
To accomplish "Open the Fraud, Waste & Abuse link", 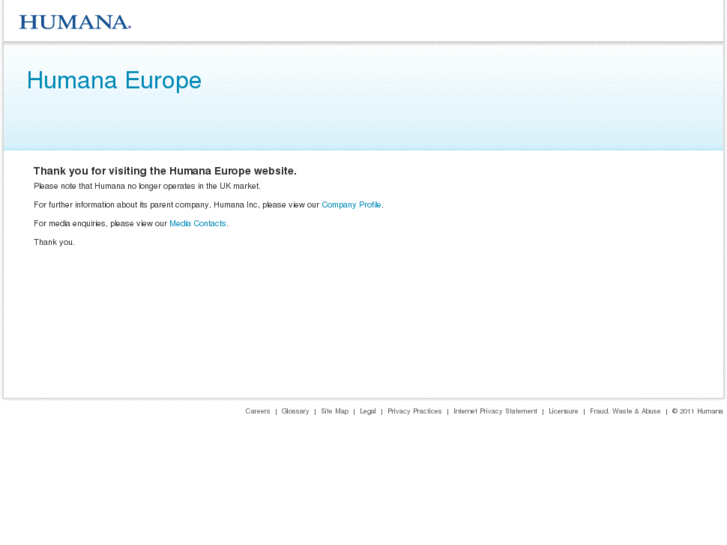I will [x=625, y=411].
